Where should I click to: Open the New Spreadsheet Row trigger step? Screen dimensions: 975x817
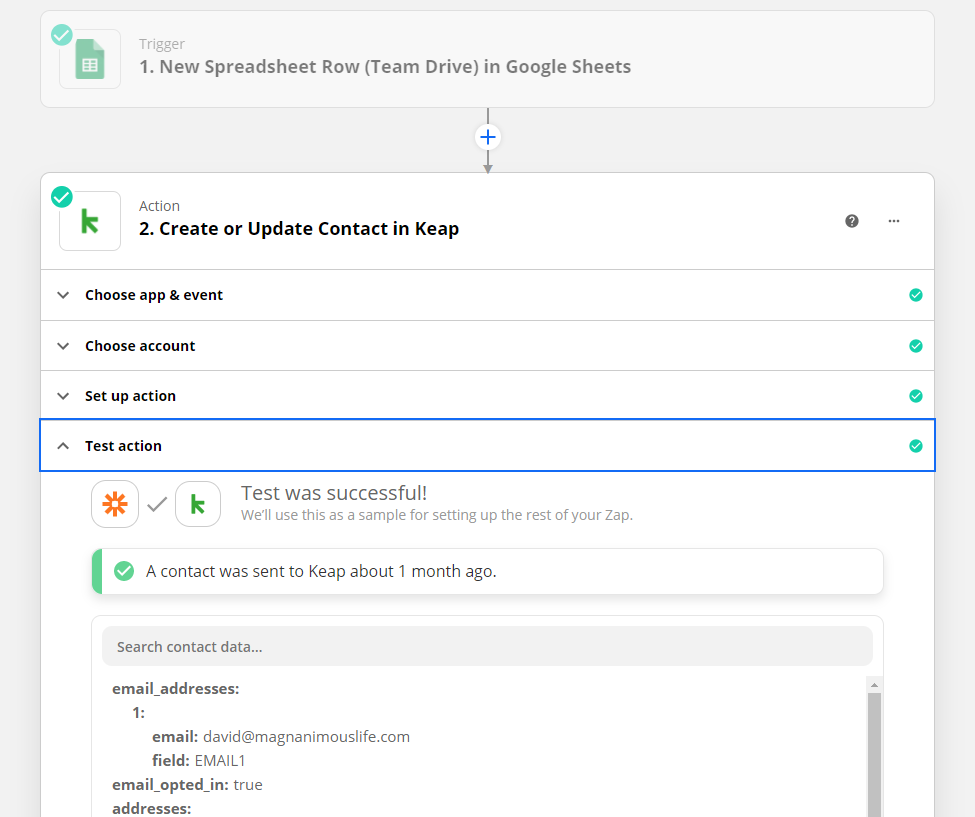coord(385,67)
